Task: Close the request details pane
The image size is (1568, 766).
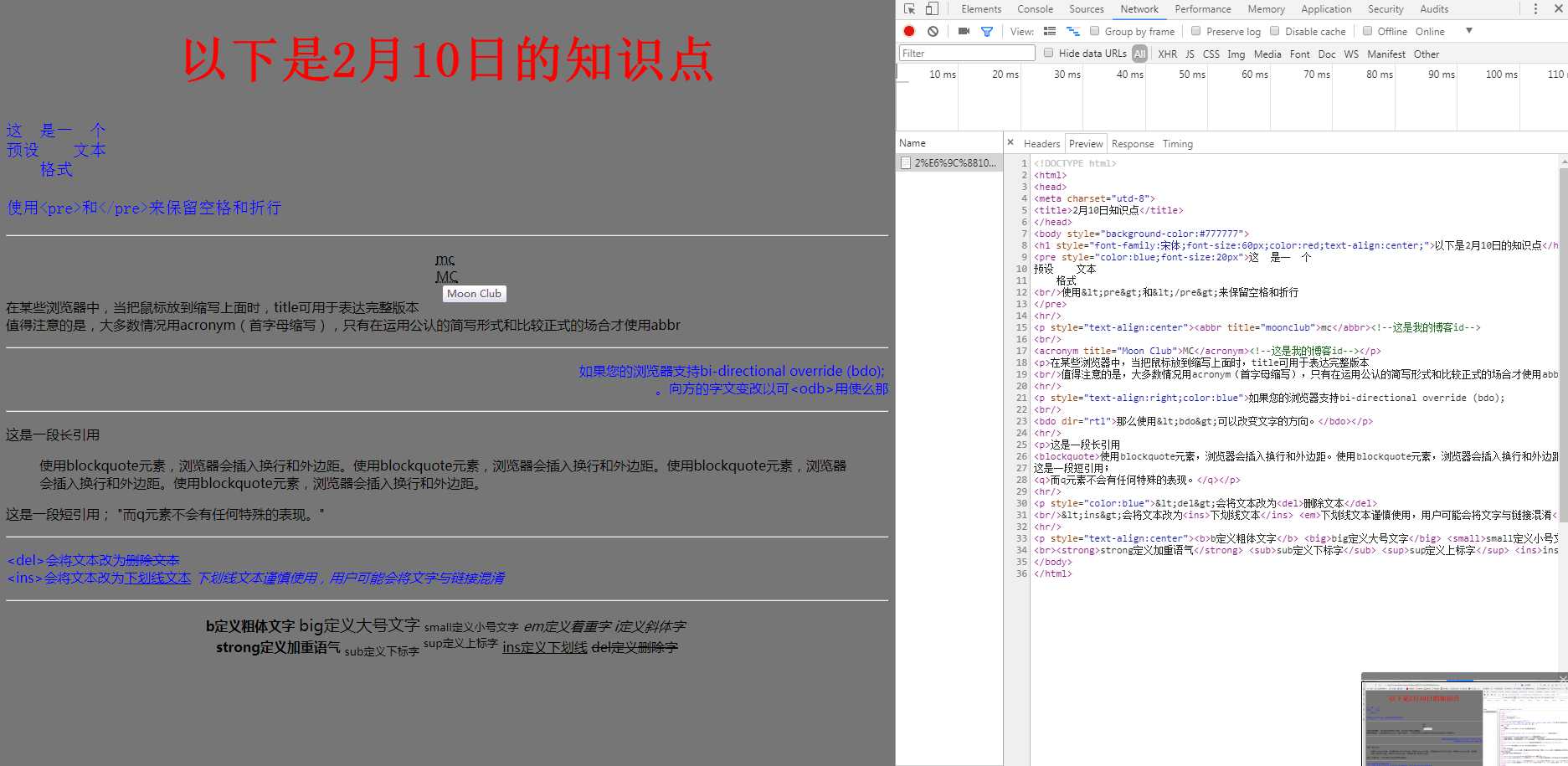Action: (1010, 142)
